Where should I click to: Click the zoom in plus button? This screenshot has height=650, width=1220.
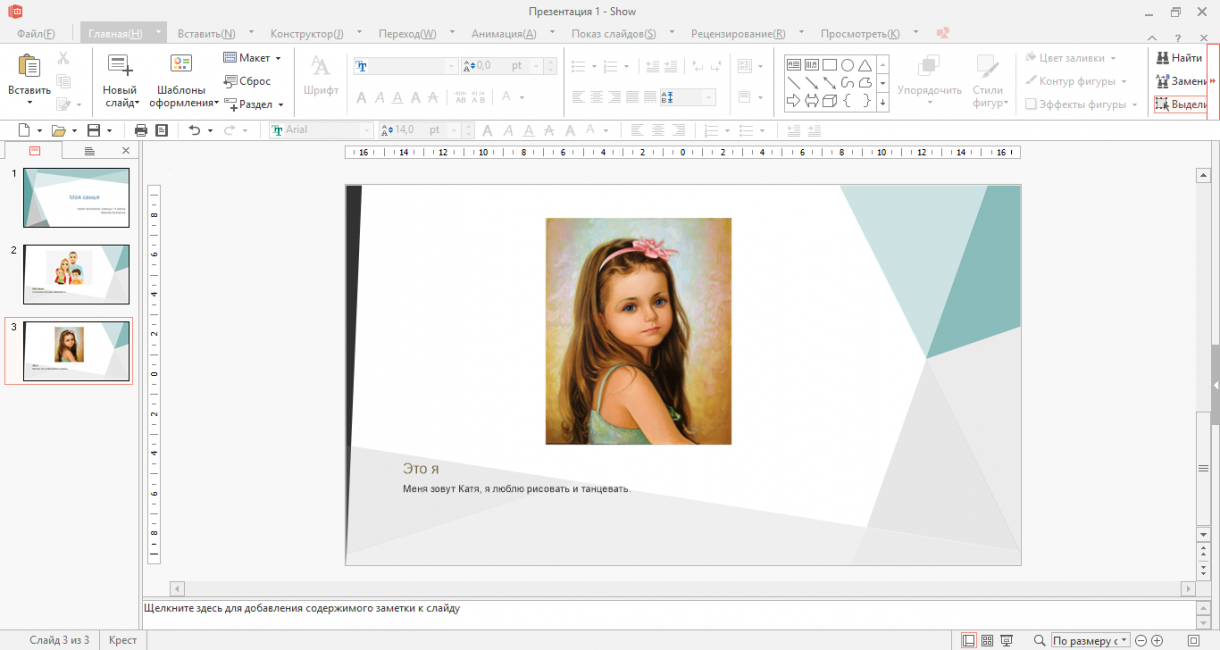1157,640
